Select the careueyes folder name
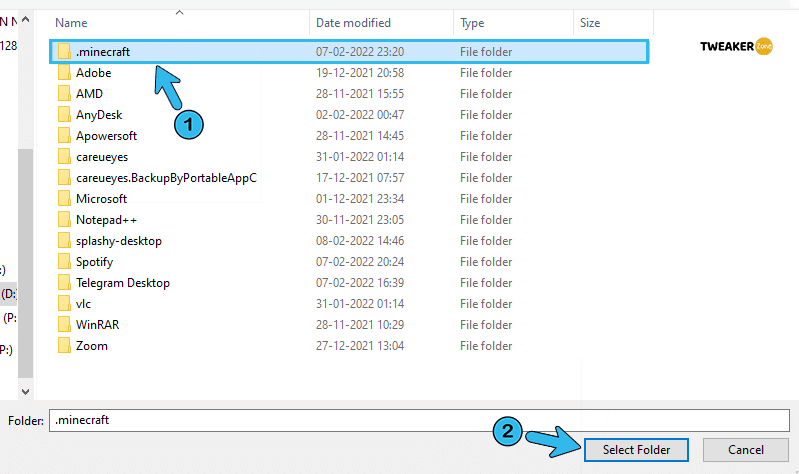Viewport: 799px width, 474px height. pos(102,156)
